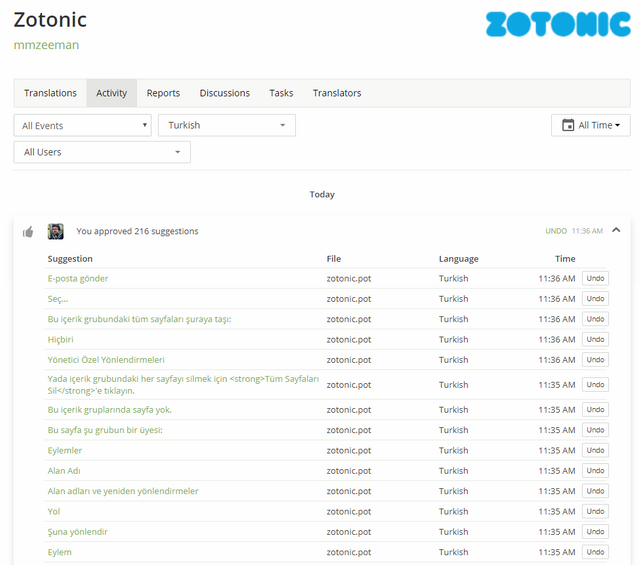Click UNDO for all 216 approvals
The width and height of the screenshot is (640, 565).
[556, 231]
